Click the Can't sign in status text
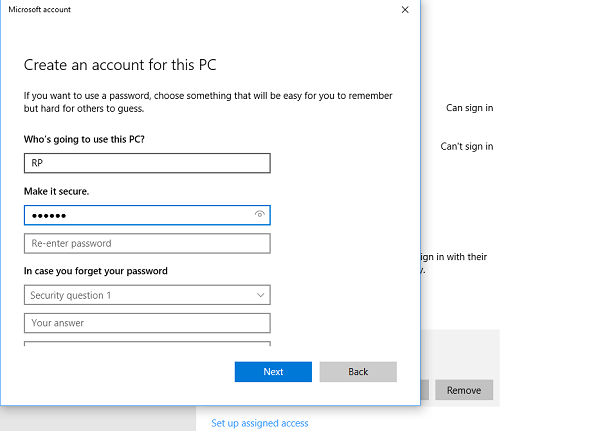The image size is (600, 431). click(467, 146)
